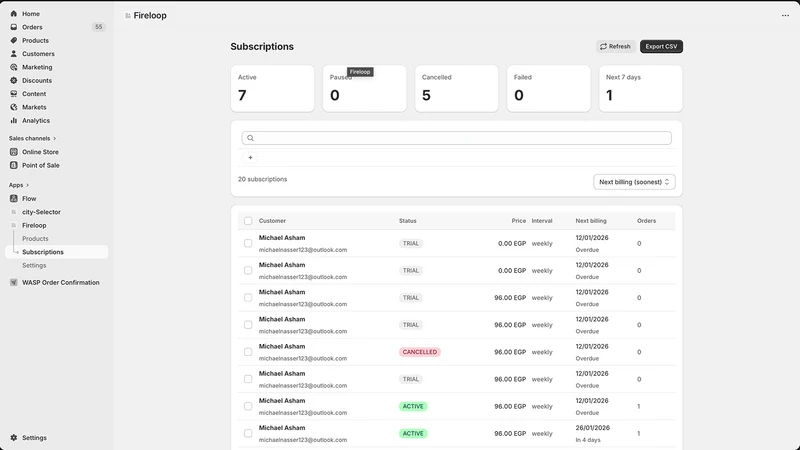The width and height of the screenshot is (800, 450).
Task: Select the ACTIVE Overdue subscription checkbox
Action: click(248, 406)
